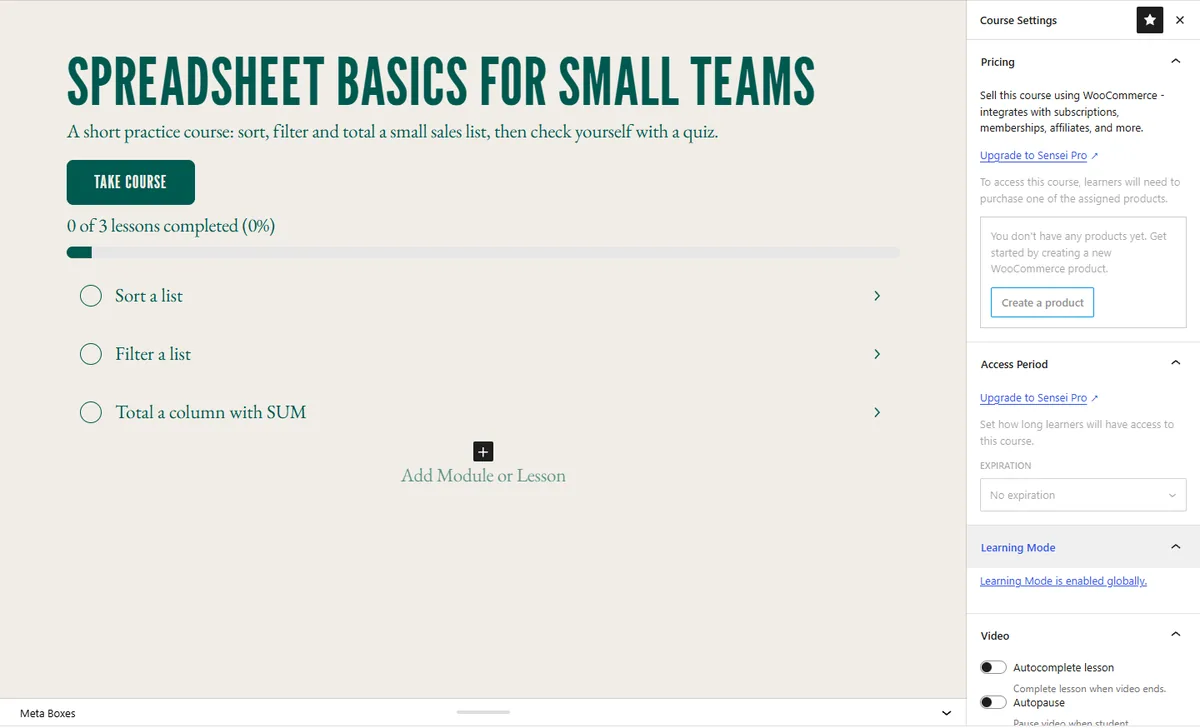Image resolution: width=1200 pixels, height=728 pixels.
Task: Click the Create a product button
Action: coord(1042,302)
